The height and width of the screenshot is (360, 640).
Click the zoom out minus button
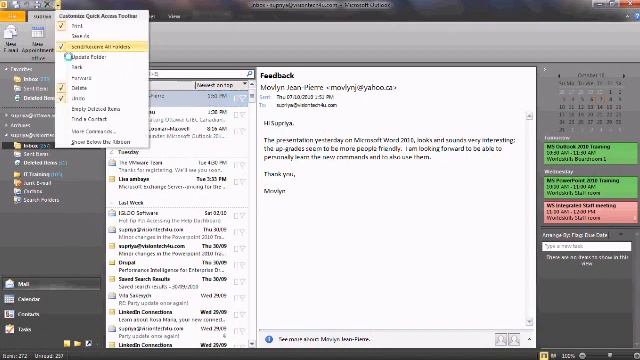click(x=582, y=356)
